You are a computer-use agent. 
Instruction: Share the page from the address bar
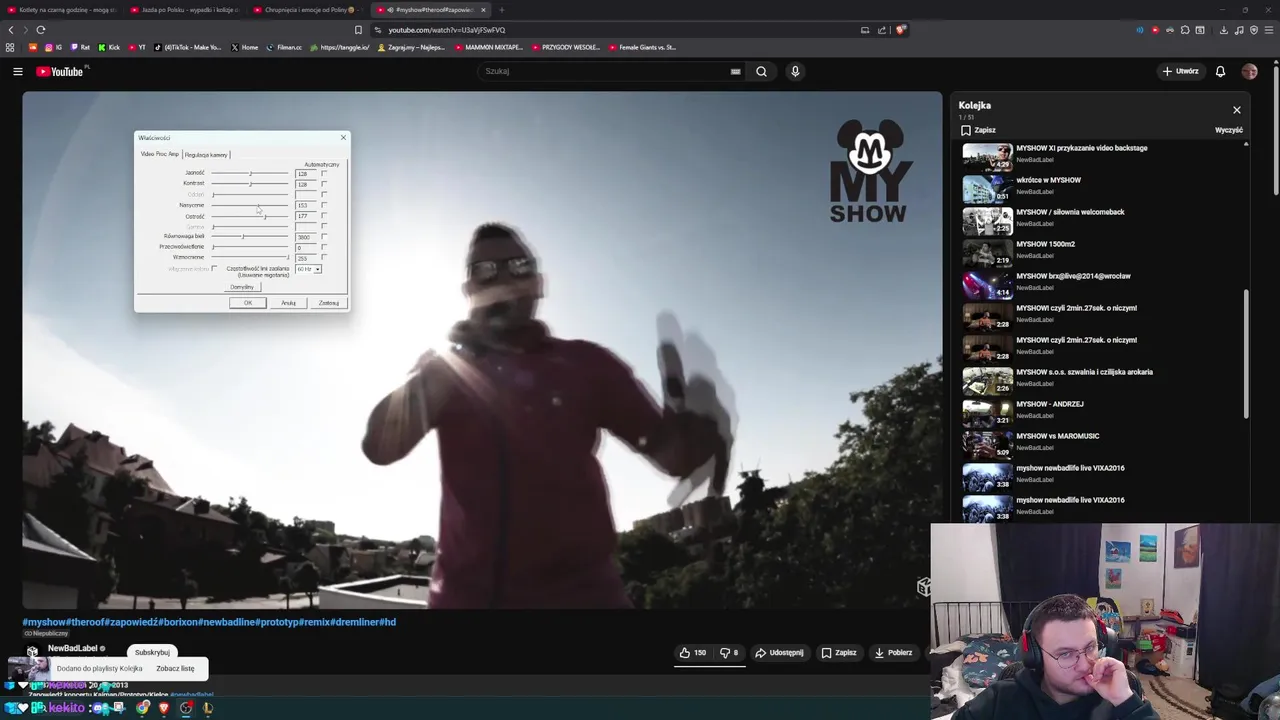pos(882,30)
